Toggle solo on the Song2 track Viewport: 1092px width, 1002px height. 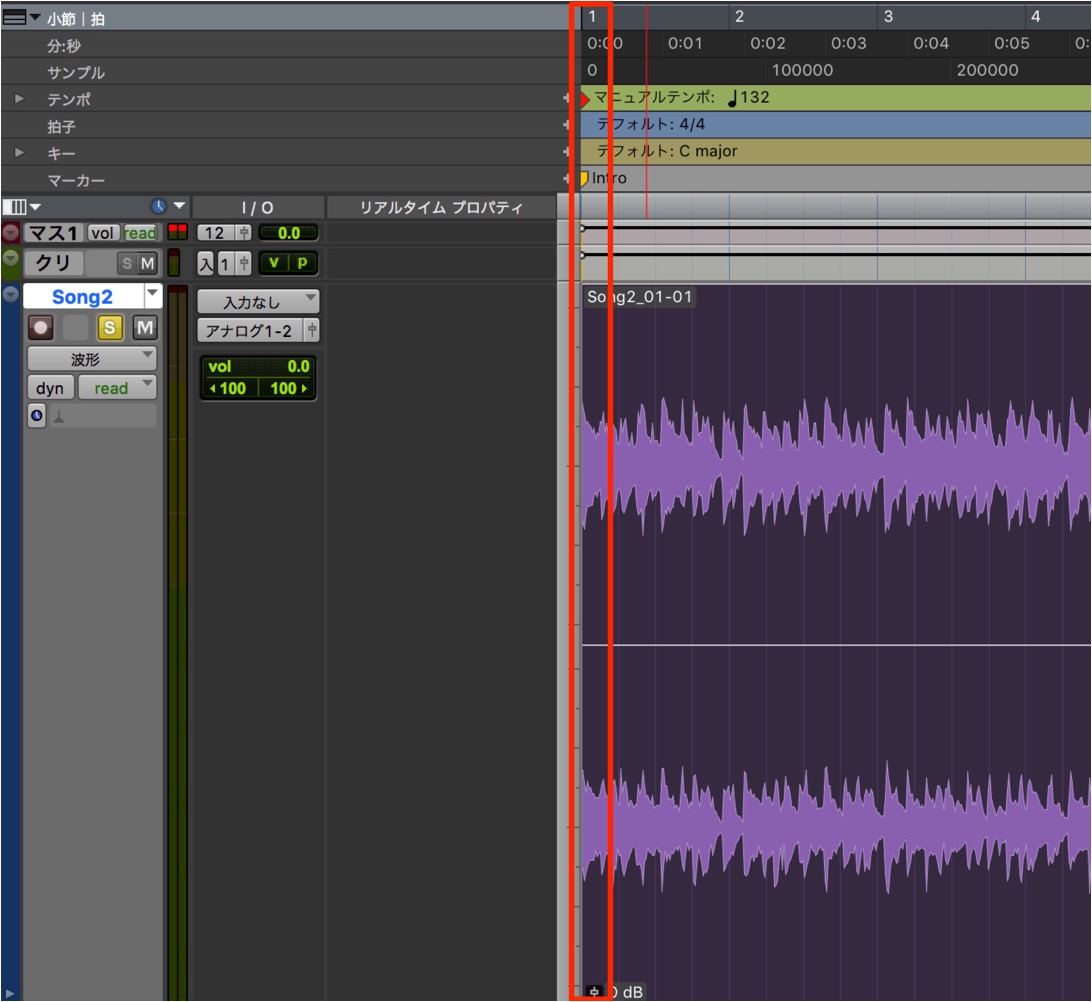[109, 327]
